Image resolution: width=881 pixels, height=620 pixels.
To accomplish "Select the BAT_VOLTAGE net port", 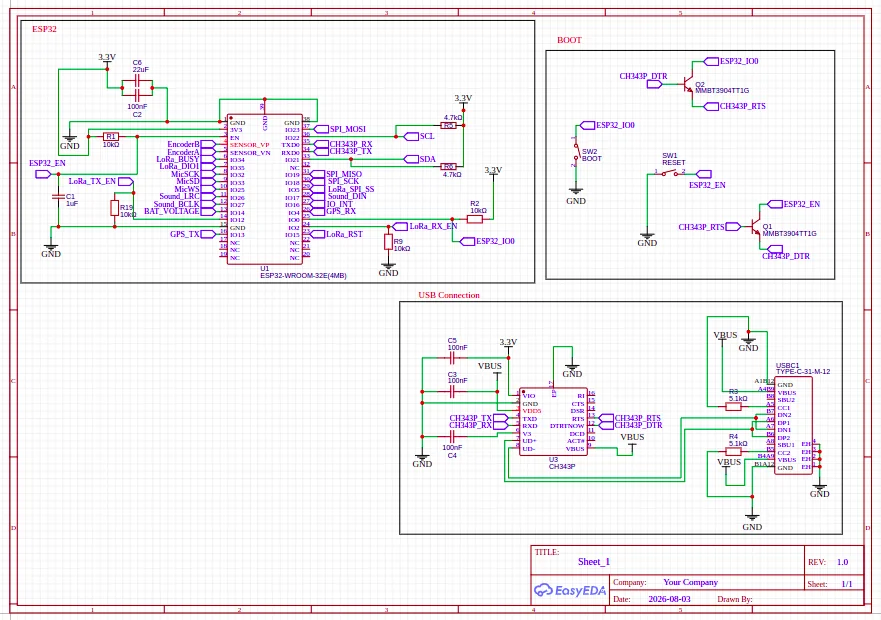I will pos(180,211).
